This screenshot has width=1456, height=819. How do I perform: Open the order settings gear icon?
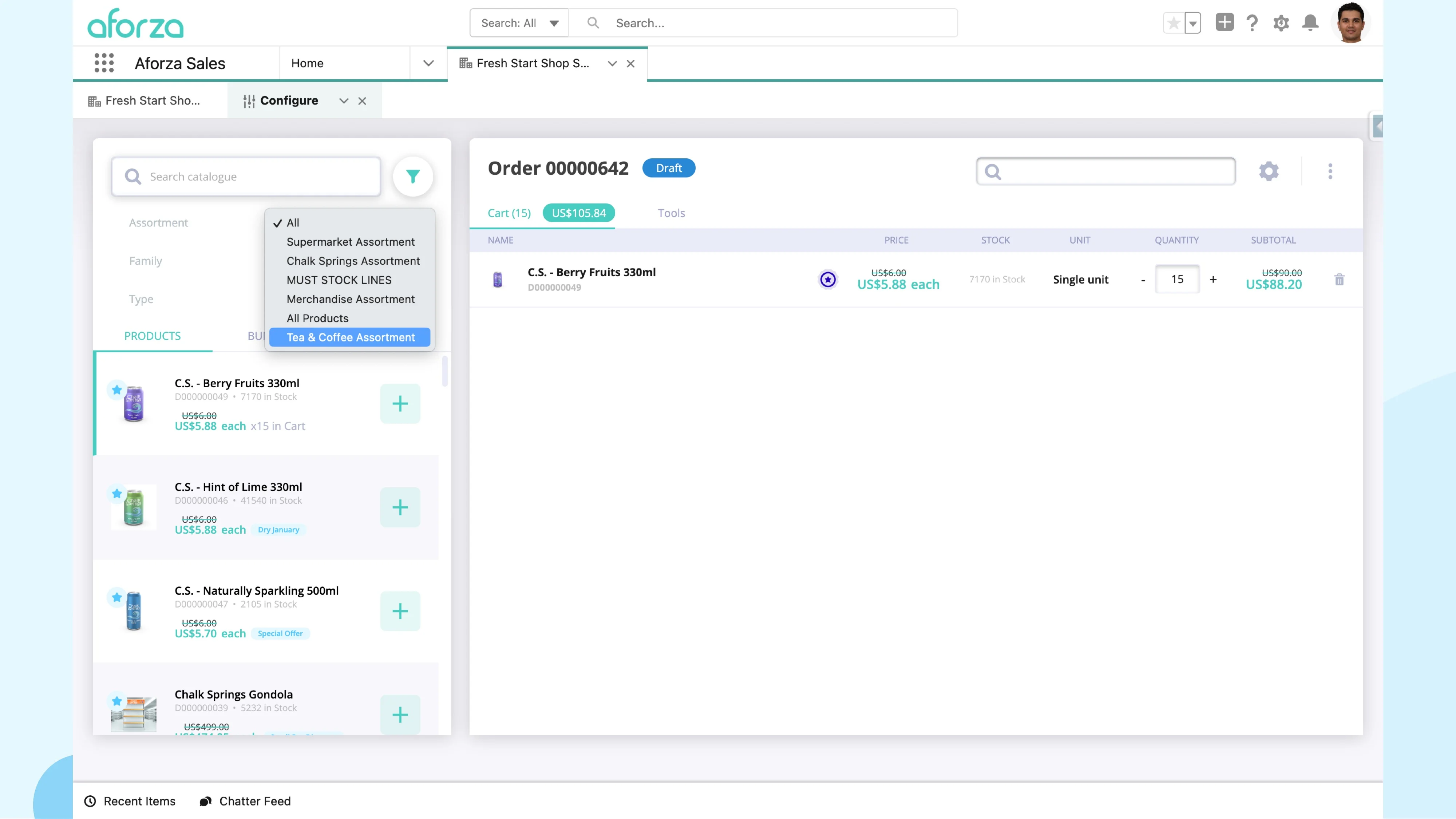1269,171
